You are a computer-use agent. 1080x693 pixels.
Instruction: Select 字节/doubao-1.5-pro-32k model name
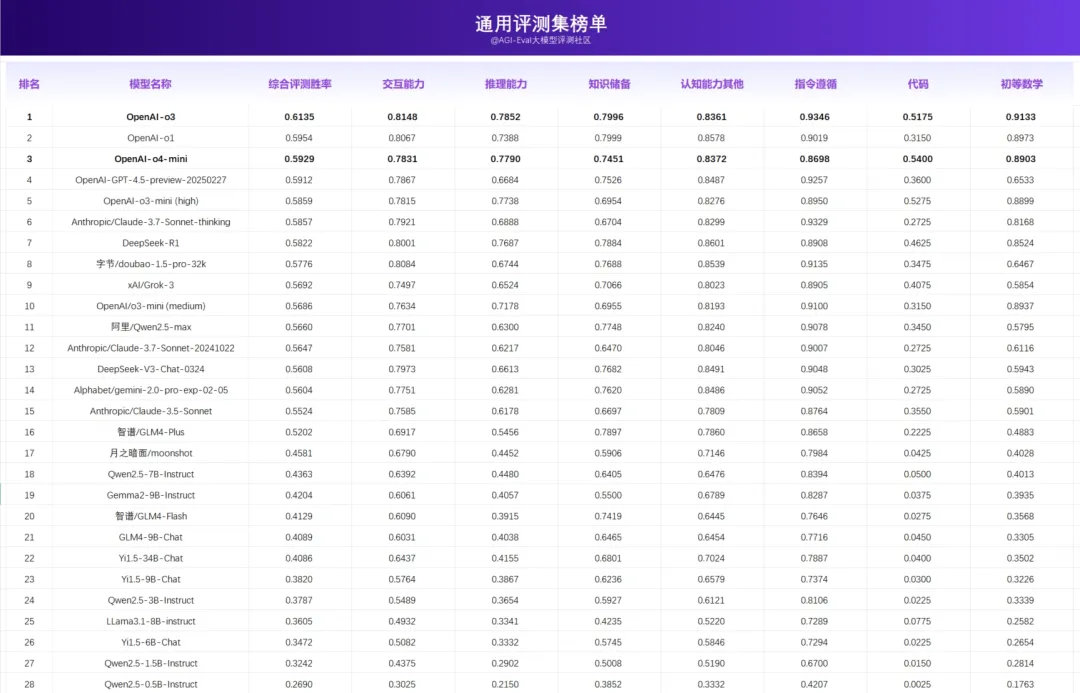[151, 264]
